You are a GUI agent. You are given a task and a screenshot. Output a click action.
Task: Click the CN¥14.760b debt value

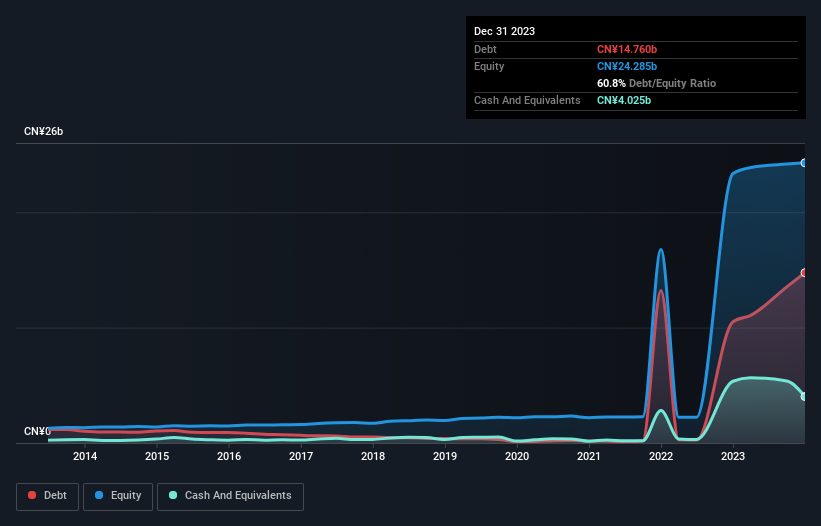pos(627,49)
